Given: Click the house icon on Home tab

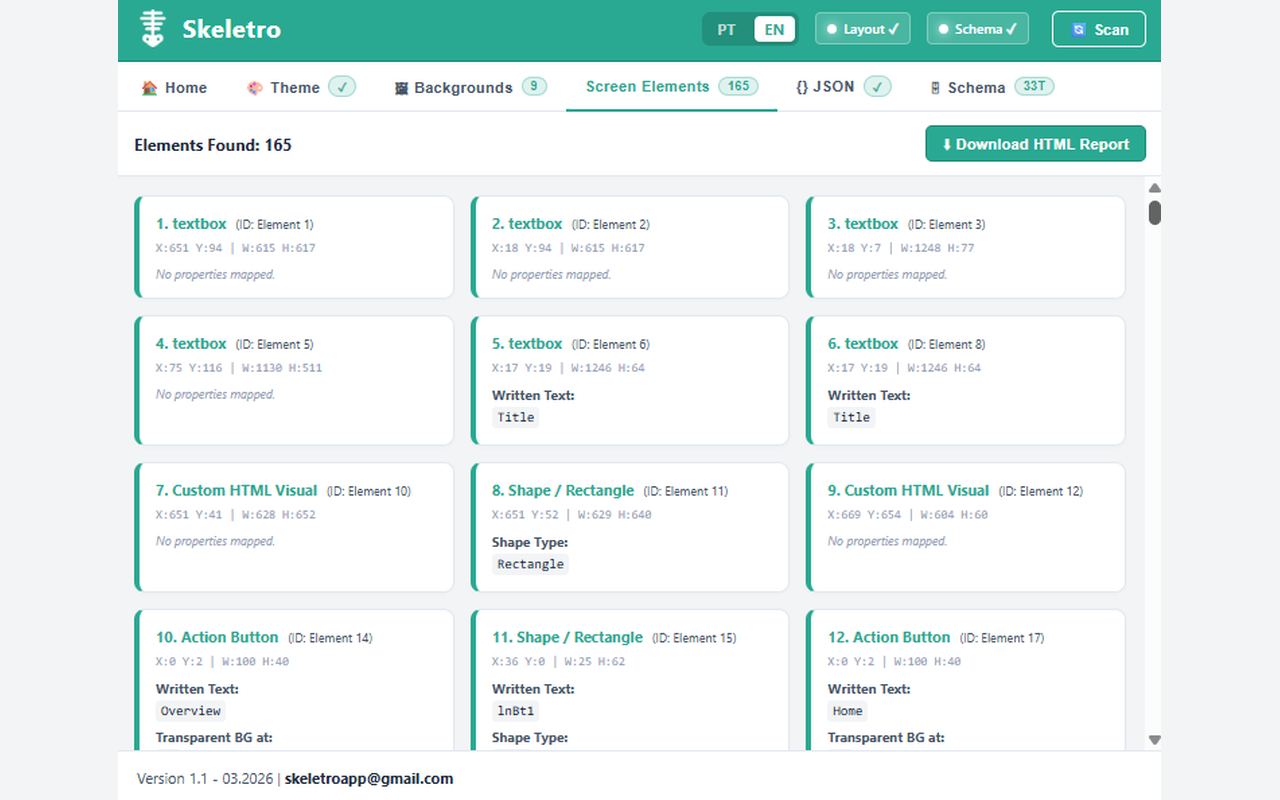Looking at the screenshot, I should (x=150, y=88).
